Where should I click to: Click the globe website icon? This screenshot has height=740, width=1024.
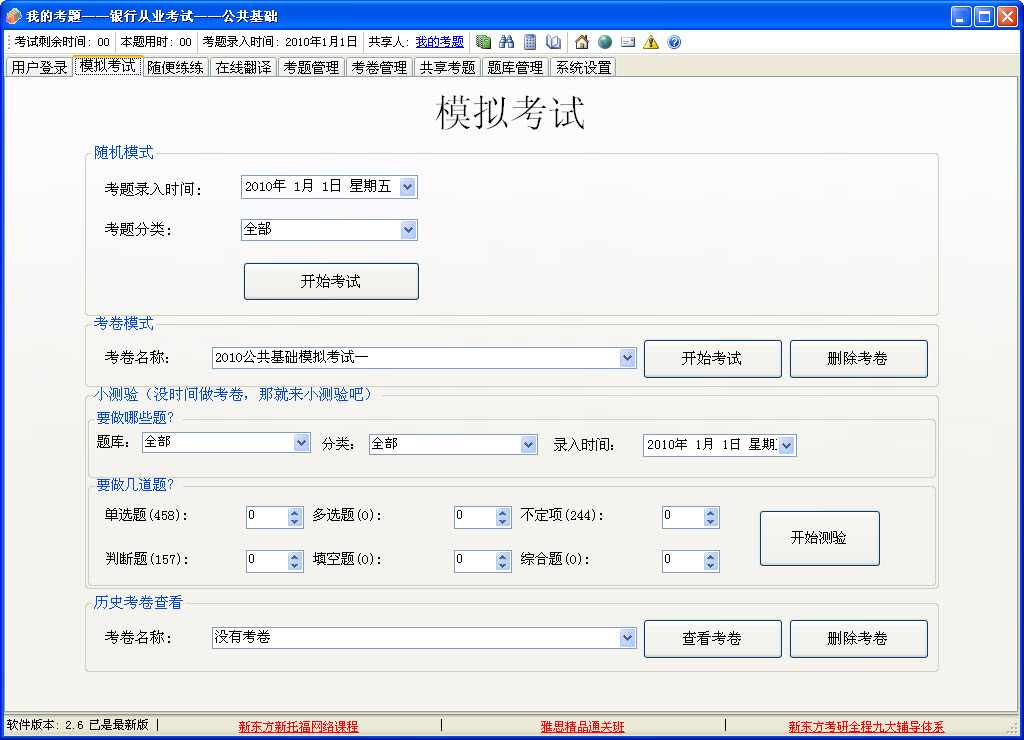tap(605, 42)
